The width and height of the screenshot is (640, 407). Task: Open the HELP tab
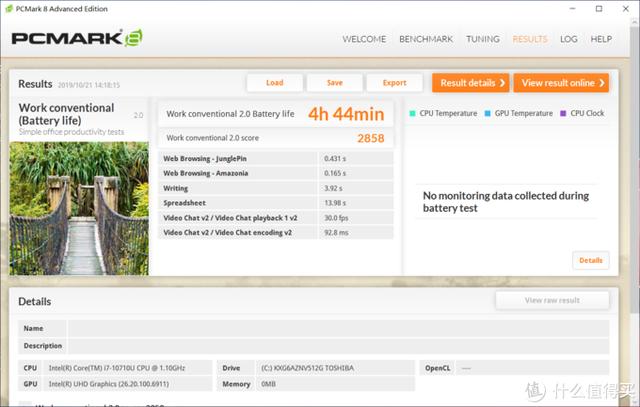[x=601, y=39]
